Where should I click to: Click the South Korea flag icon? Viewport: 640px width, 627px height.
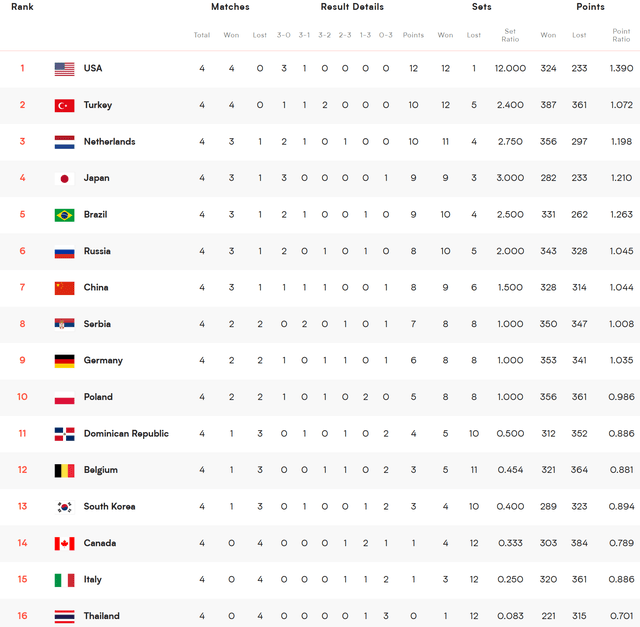coord(64,507)
